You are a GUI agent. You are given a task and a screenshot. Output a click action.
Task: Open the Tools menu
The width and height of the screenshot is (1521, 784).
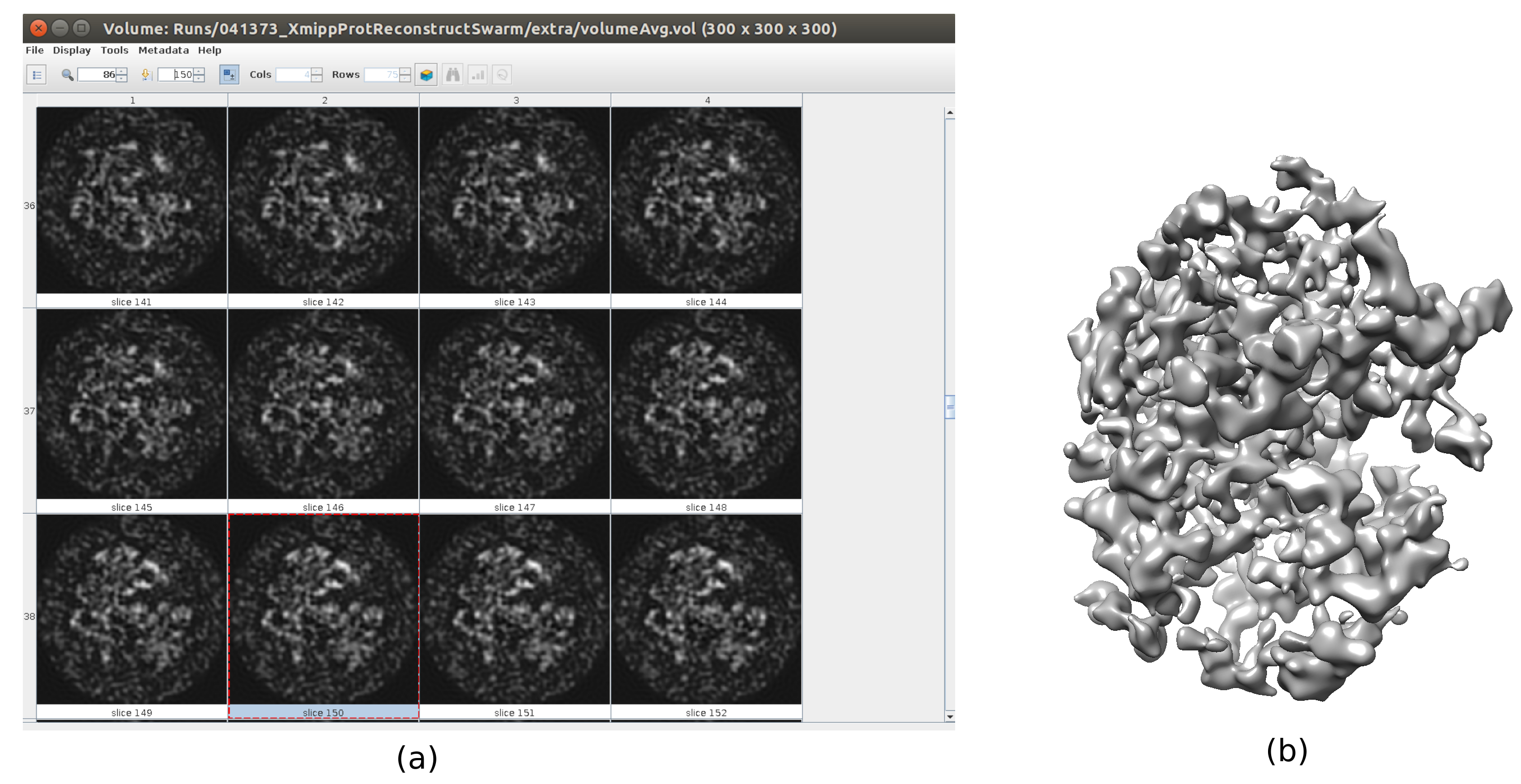coord(114,50)
